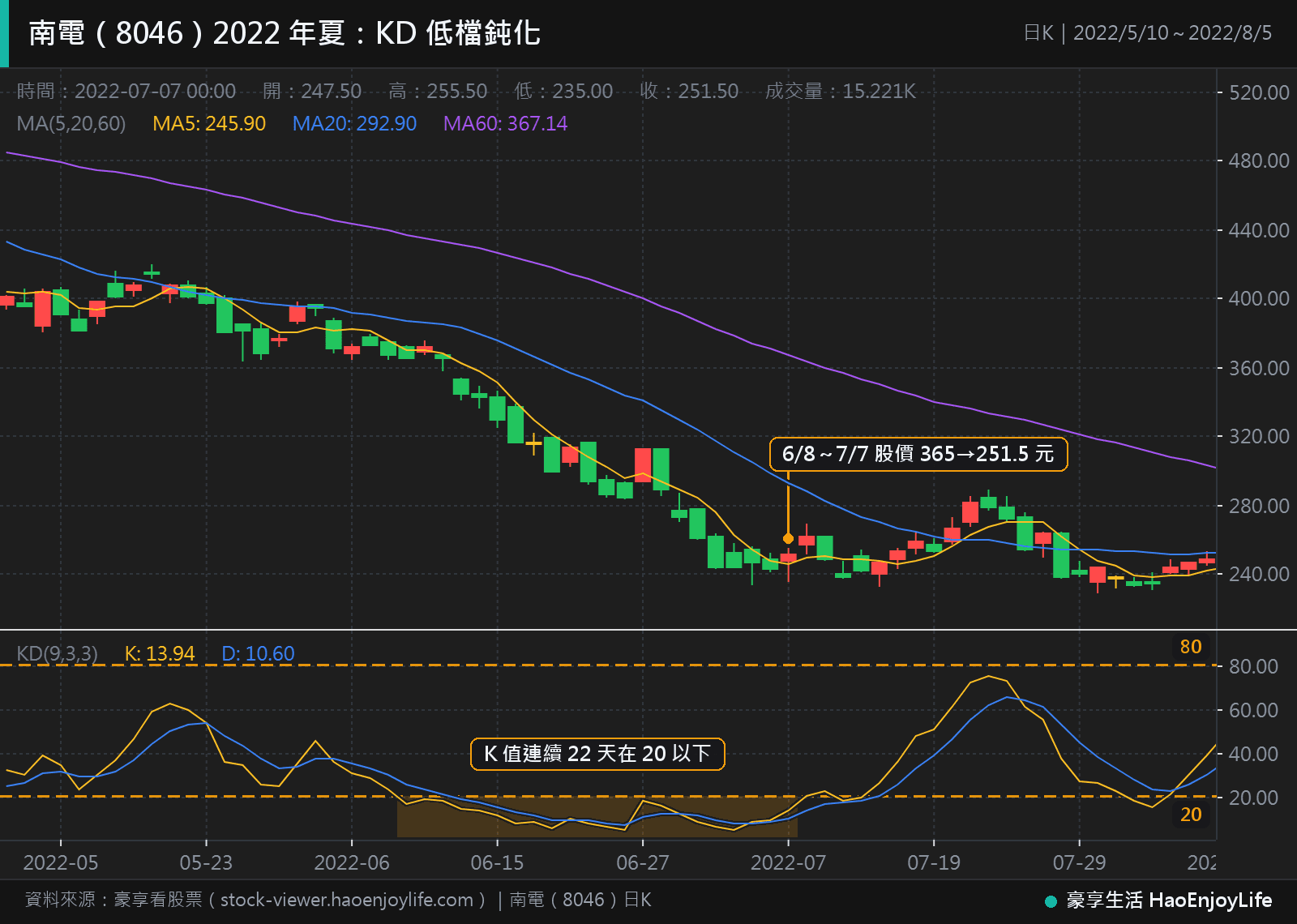1297x924 pixels.
Task: Click the MA(5,20,60) indicator label
Action: (71, 123)
